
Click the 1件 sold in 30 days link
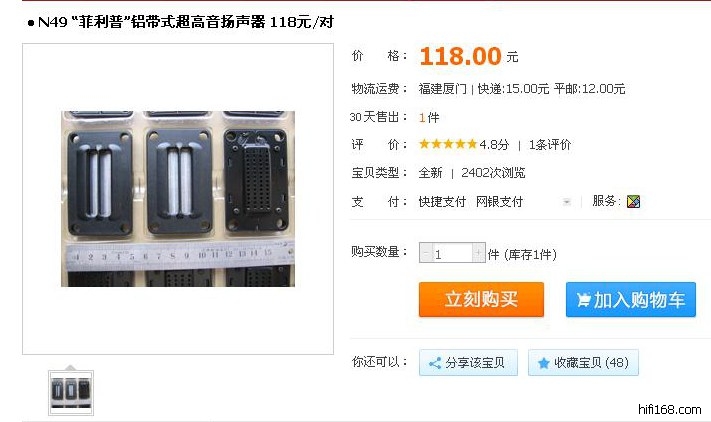[429, 118]
